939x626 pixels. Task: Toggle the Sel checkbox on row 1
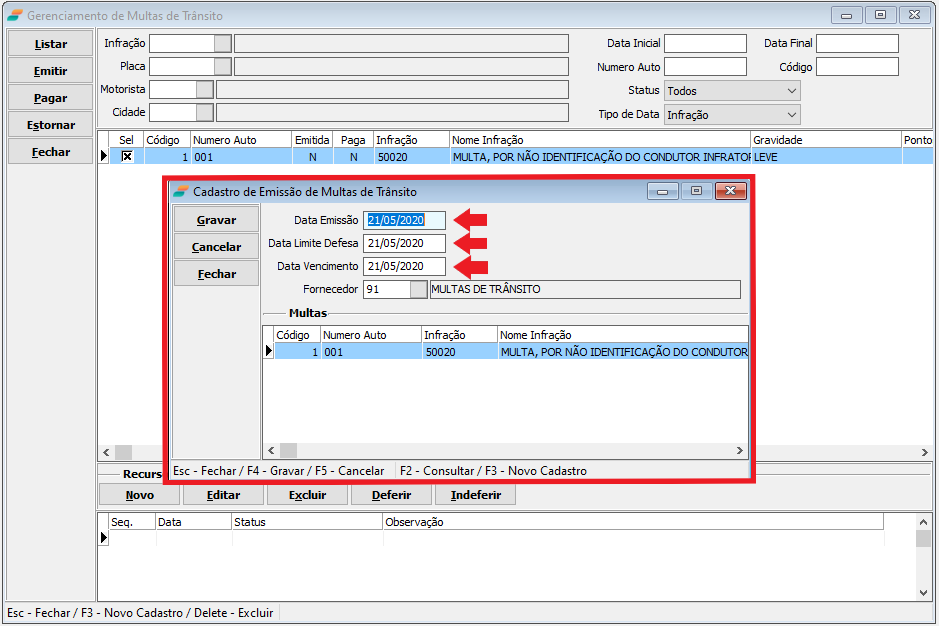tap(127, 156)
